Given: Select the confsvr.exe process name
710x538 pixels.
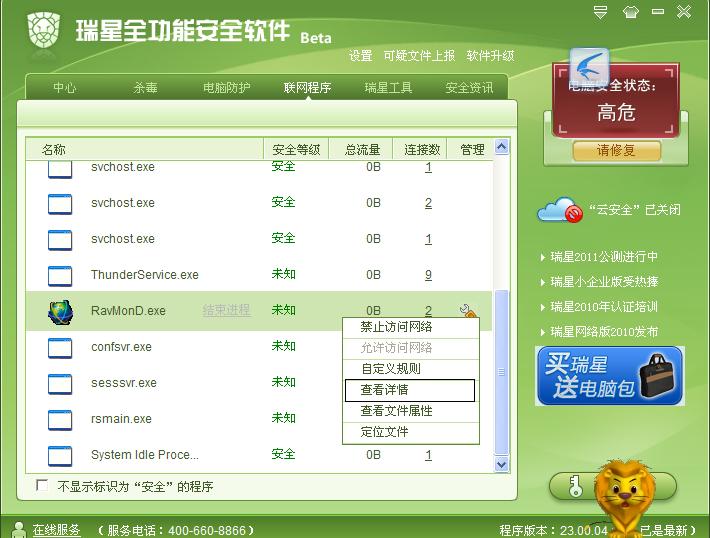Looking at the screenshot, I should [x=121, y=347].
